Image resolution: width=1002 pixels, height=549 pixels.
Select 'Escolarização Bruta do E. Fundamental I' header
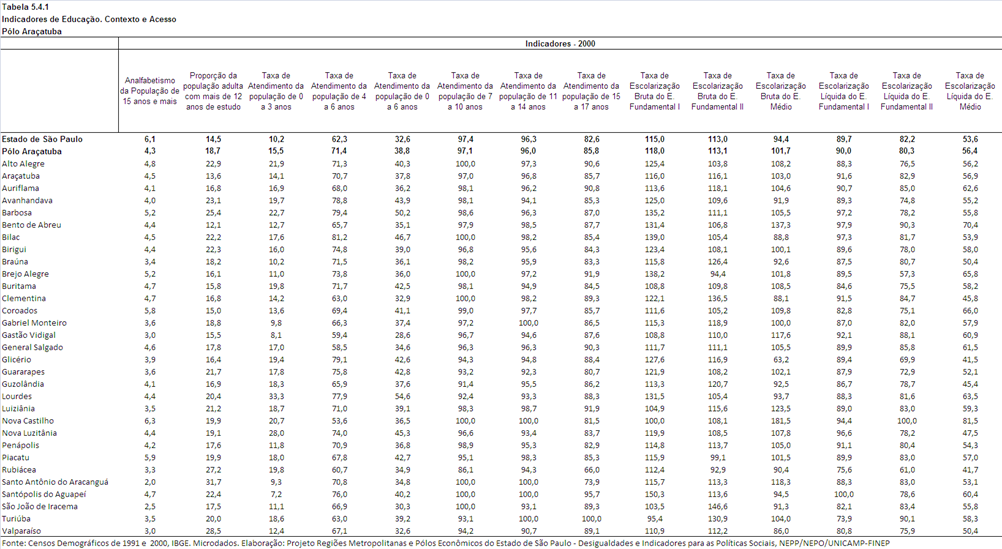[x=654, y=91]
